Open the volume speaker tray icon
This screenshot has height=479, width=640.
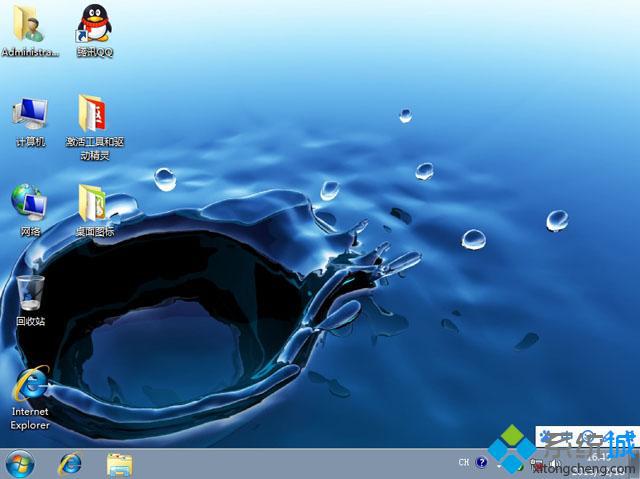click(x=555, y=463)
